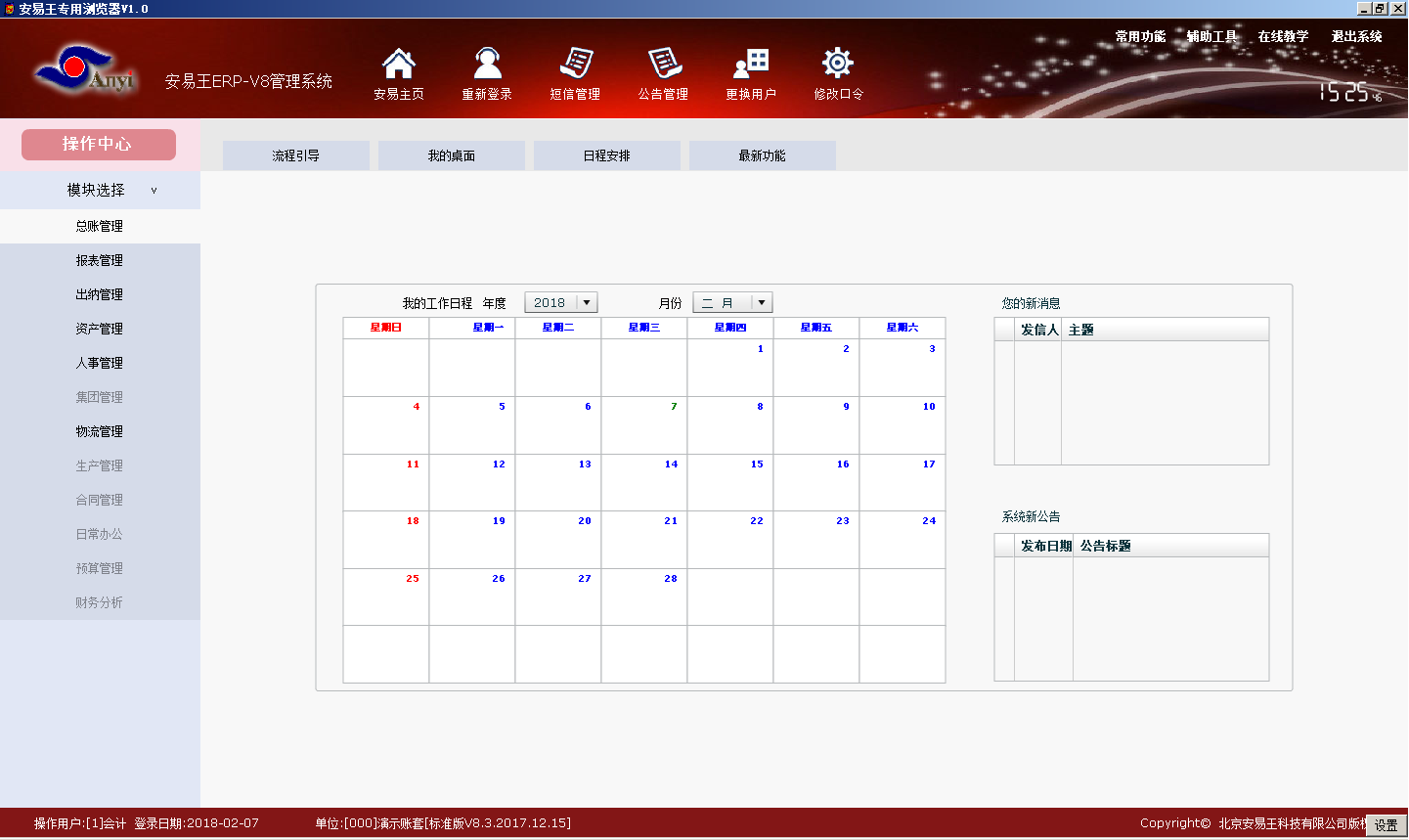
Task: Select 出纳管理 in the sidebar
Action: [x=100, y=294]
